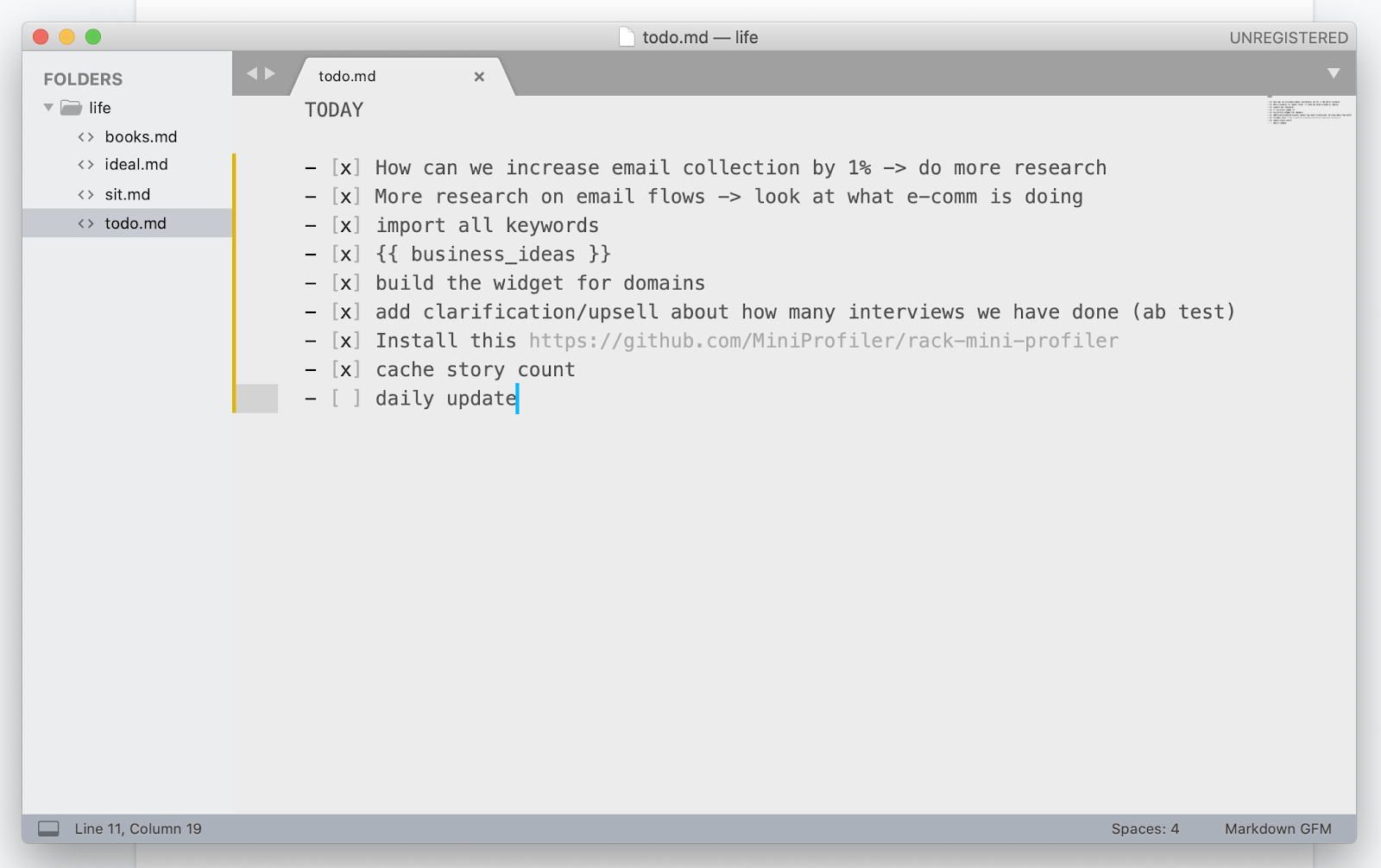Click checkbox for business_ideas item
The image size is (1381, 868).
pos(345,255)
